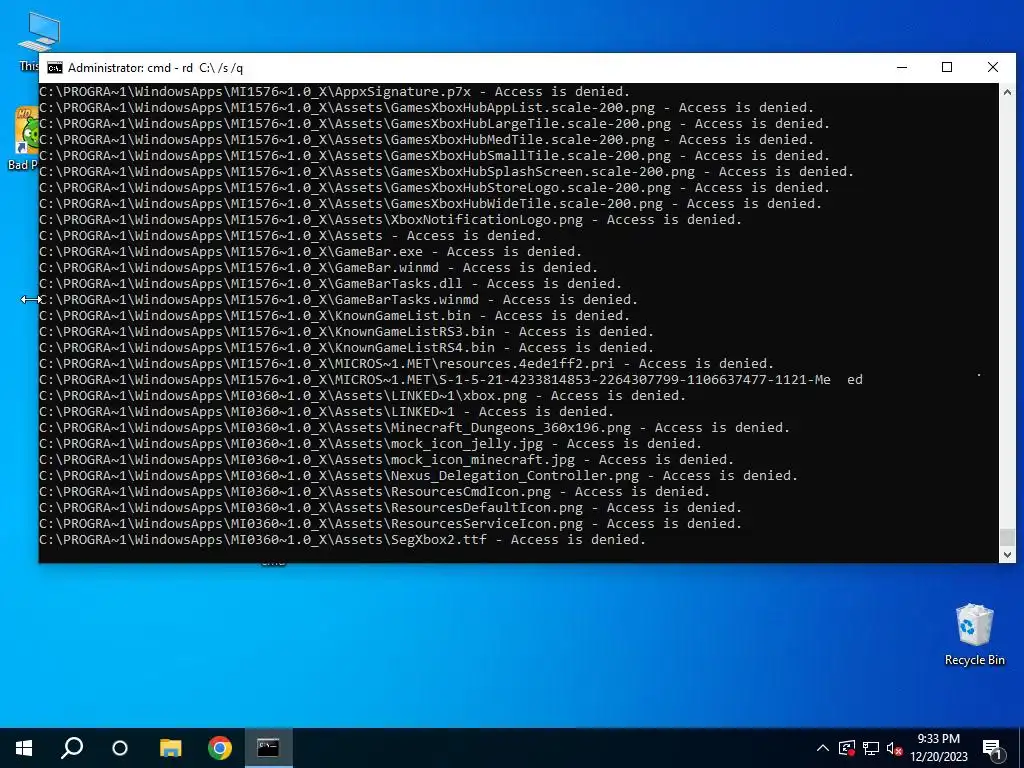Click the GamesXboxHubAppList.scale-200.png line
Viewport: 1024px width, 768px height.
tap(426, 108)
